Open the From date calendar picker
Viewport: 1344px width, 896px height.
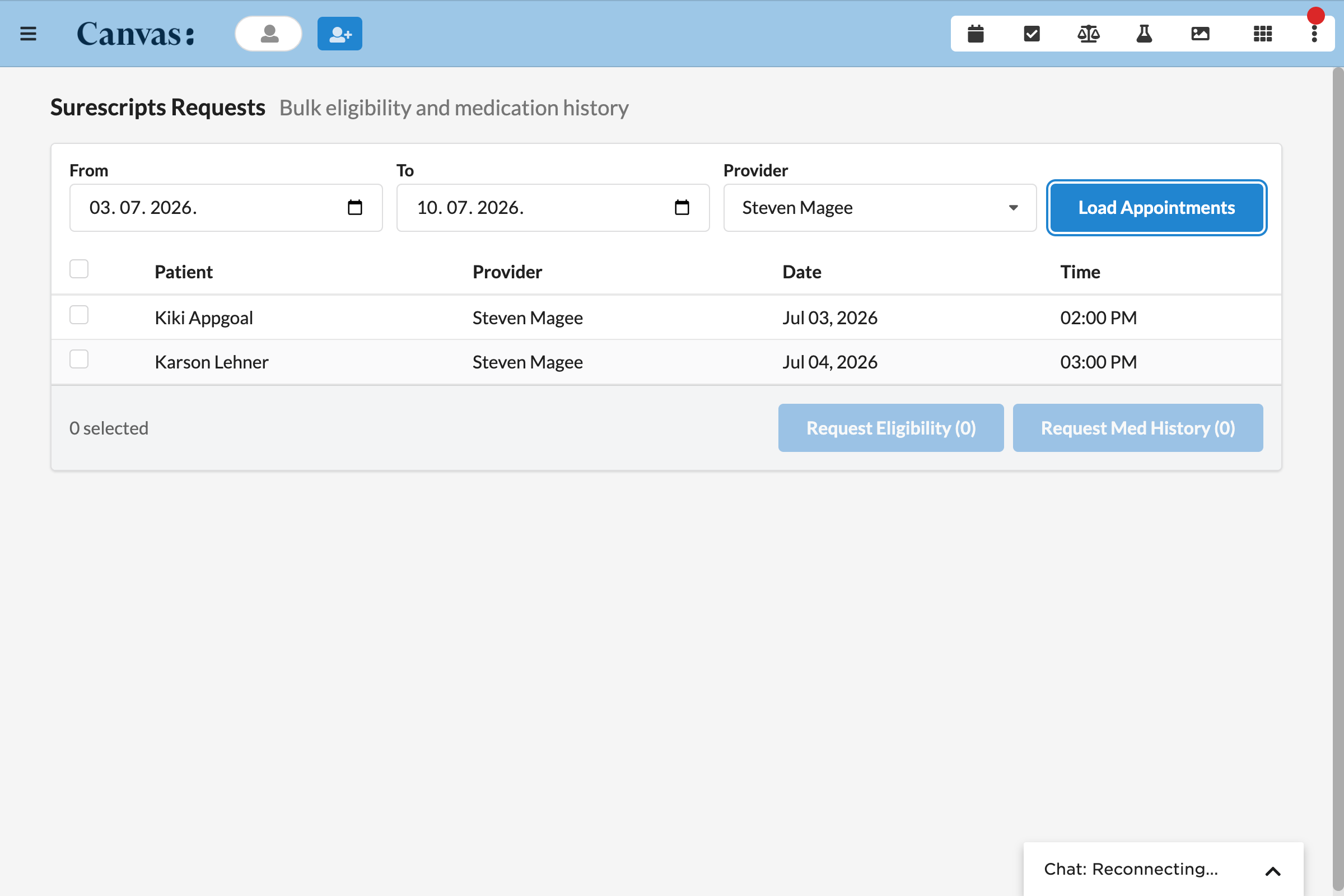pyautogui.click(x=355, y=207)
